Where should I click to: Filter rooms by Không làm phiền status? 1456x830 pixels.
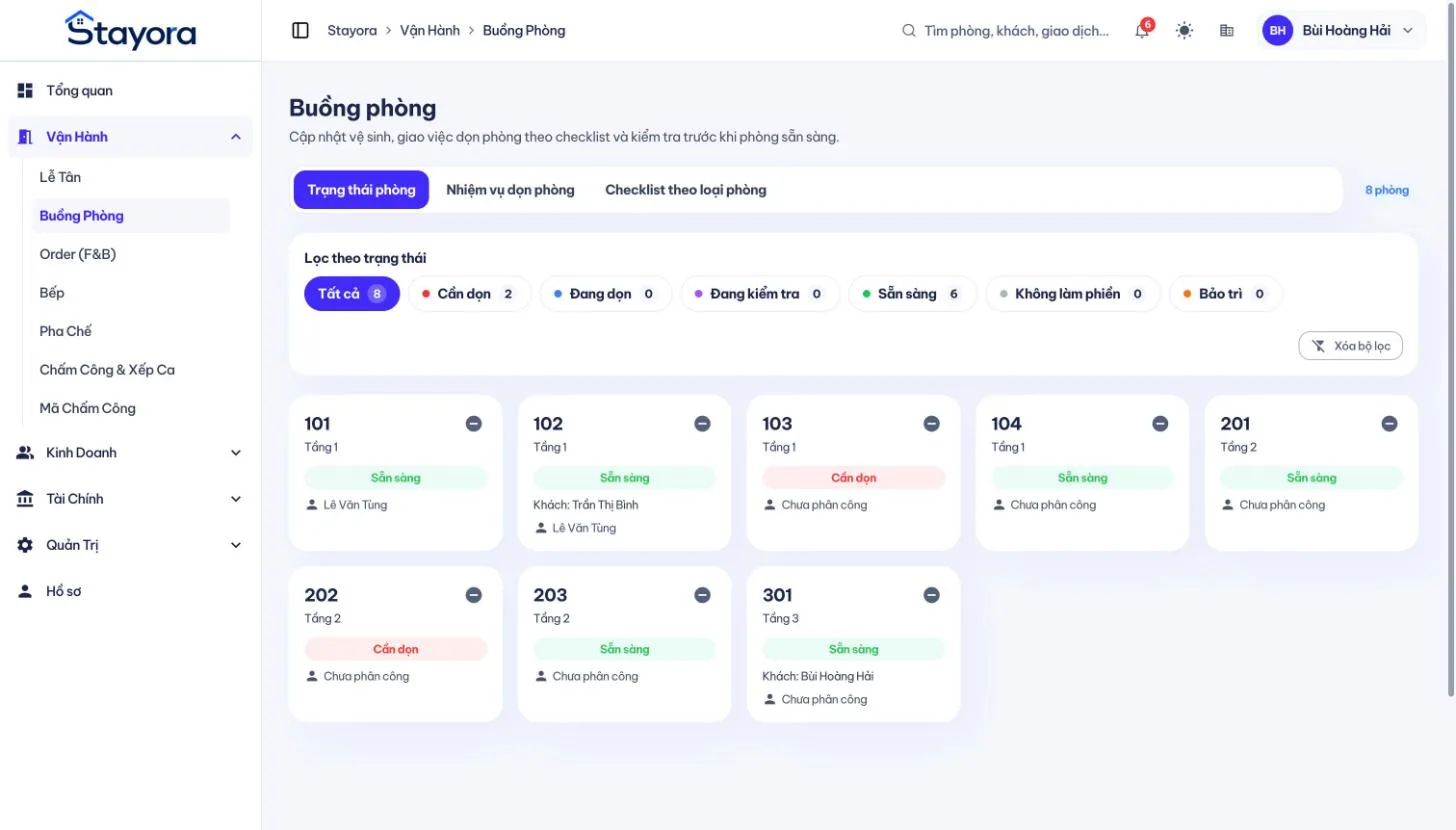pyautogui.click(x=1073, y=294)
